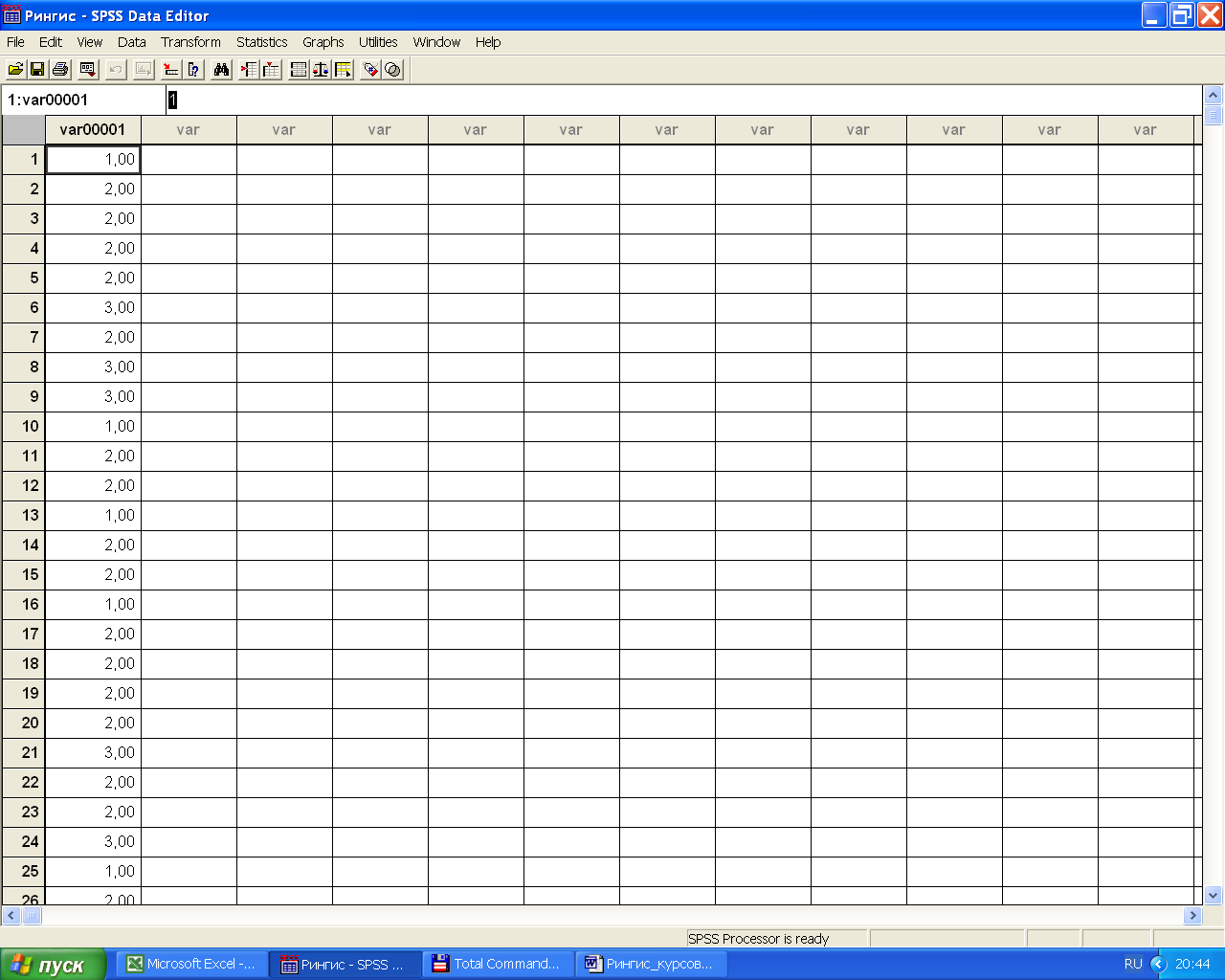Select row header 25
This screenshot has height=980, width=1225.
[24, 872]
